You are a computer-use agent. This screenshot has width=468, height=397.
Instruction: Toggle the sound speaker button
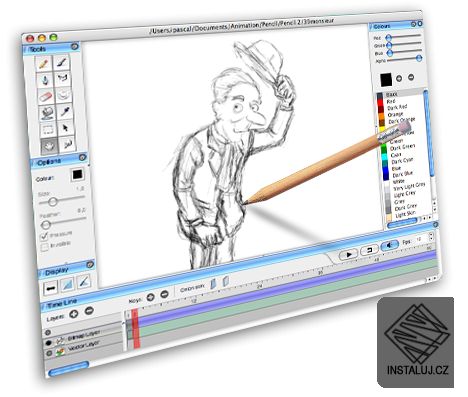pyautogui.click(x=389, y=246)
